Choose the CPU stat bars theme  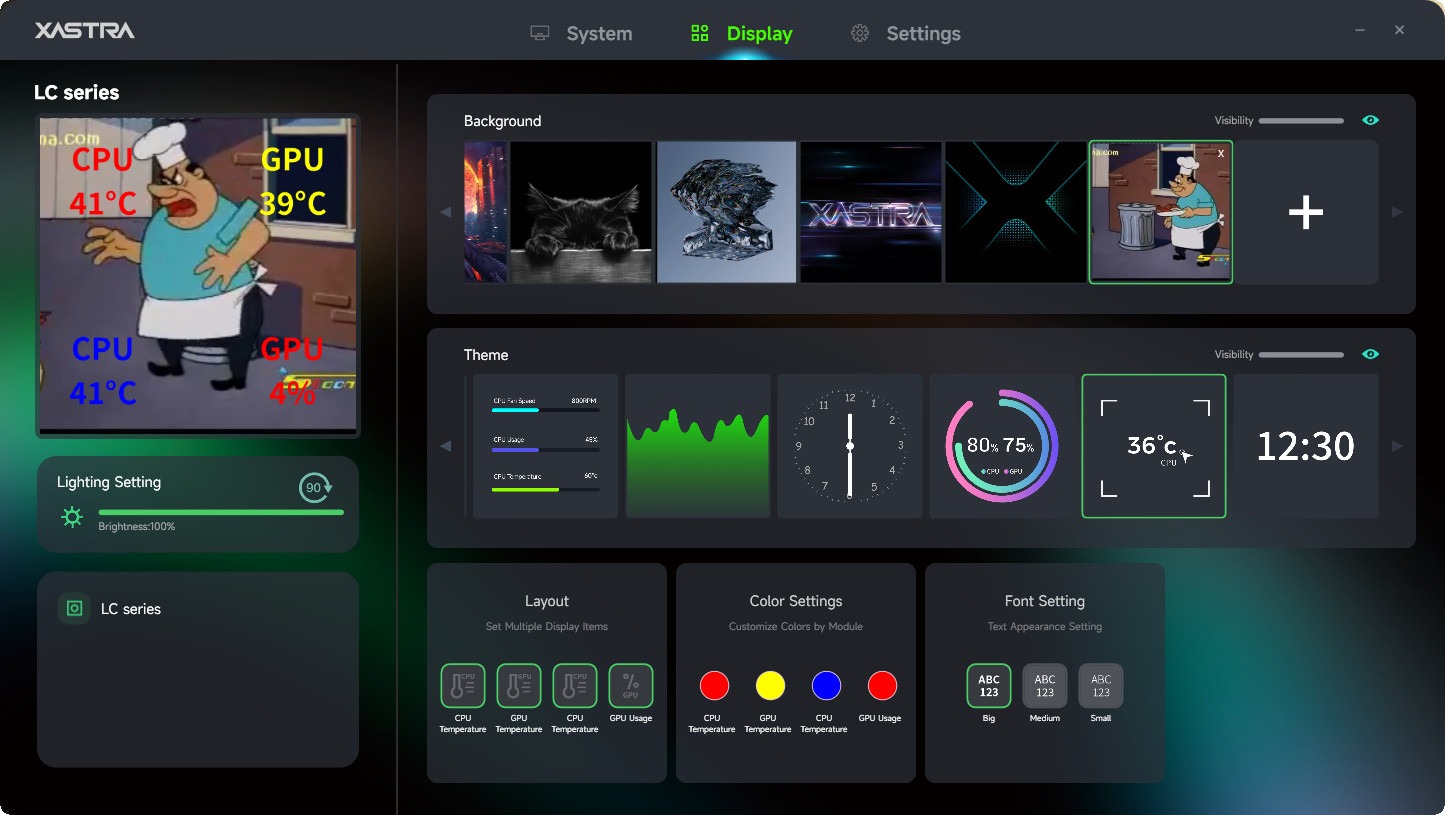[545, 446]
